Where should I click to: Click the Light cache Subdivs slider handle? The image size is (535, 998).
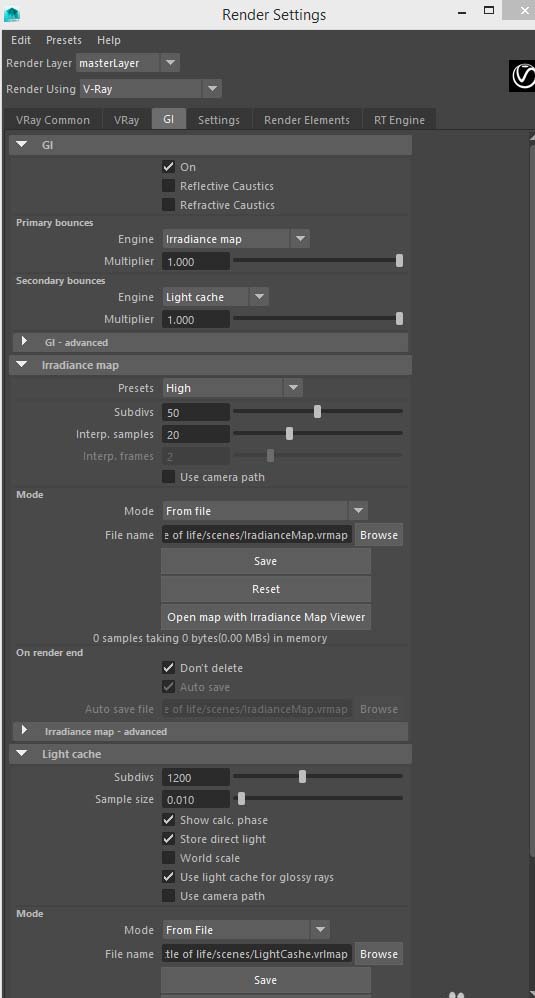coord(303,777)
